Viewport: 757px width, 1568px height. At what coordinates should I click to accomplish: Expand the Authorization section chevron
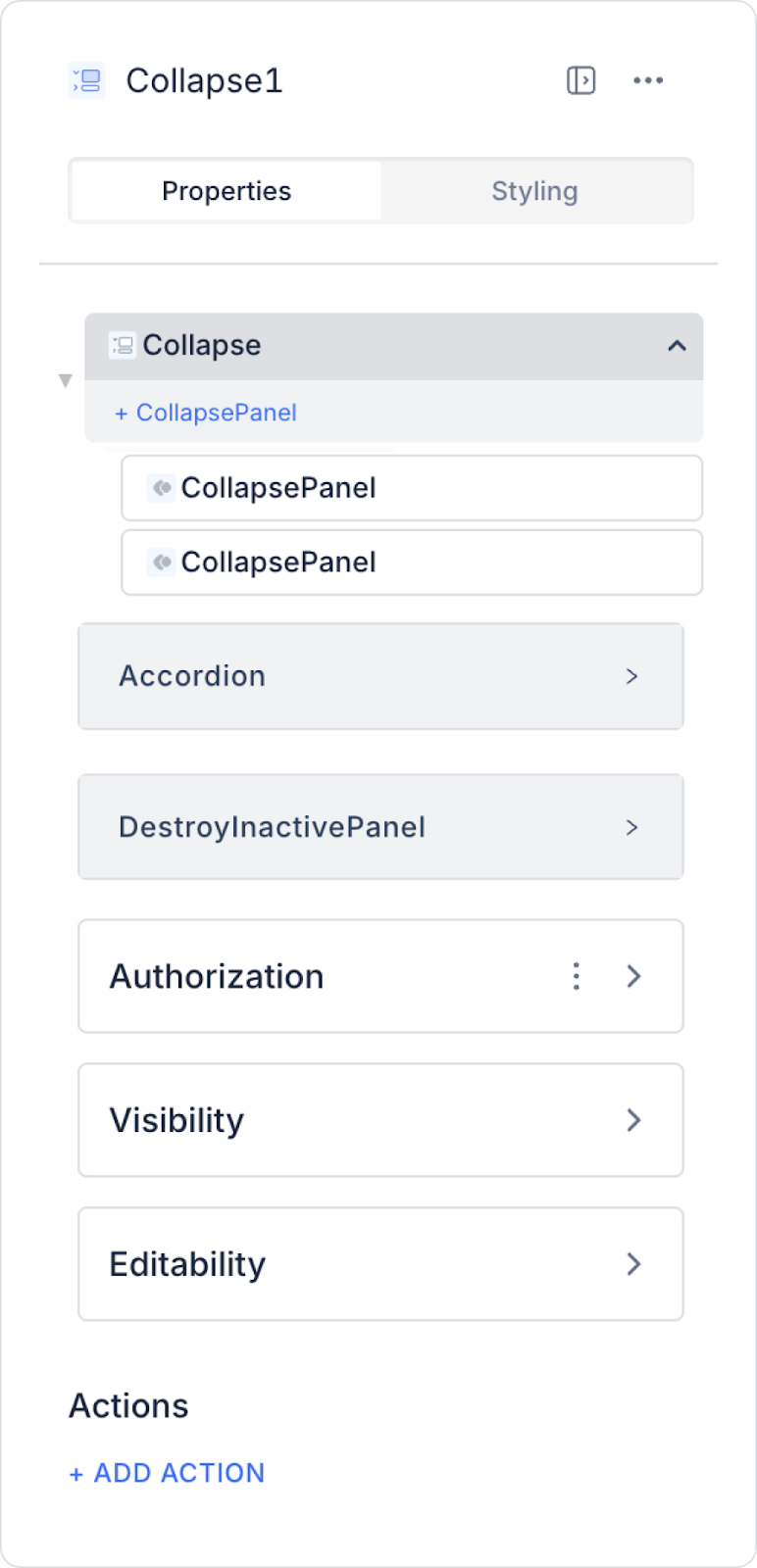click(x=634, y=976)
